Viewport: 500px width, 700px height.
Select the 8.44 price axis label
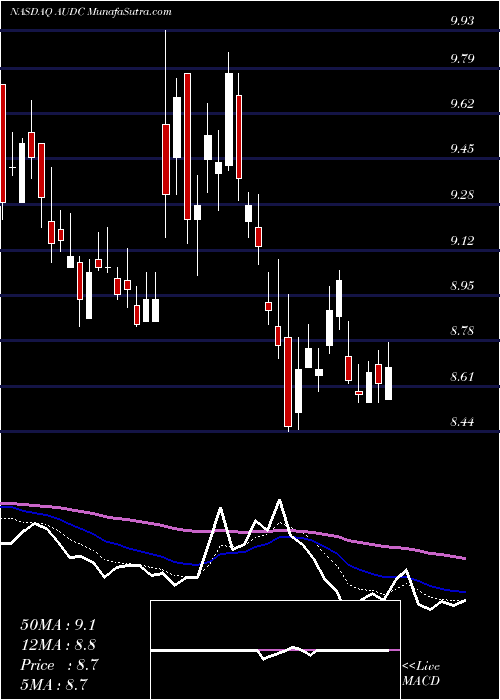coord(462,421)
